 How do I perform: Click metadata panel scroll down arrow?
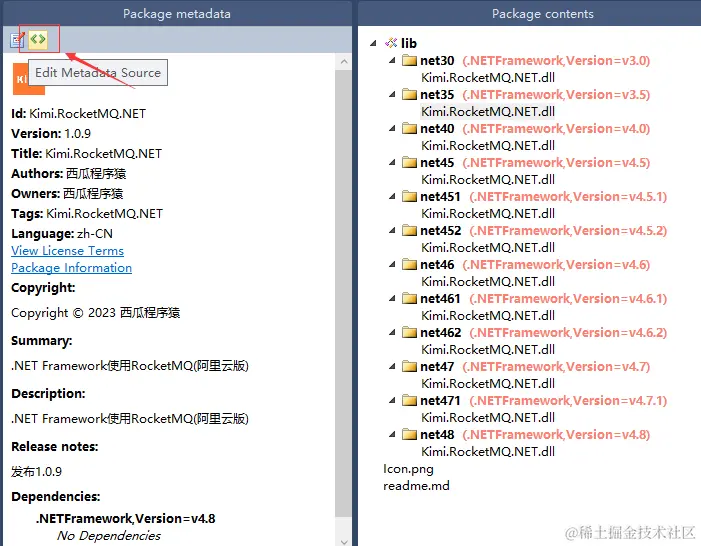point(344,542)
